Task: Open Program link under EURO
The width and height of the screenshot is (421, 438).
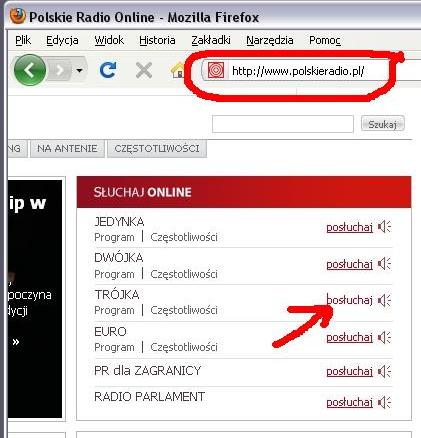Action: (114, 347)
